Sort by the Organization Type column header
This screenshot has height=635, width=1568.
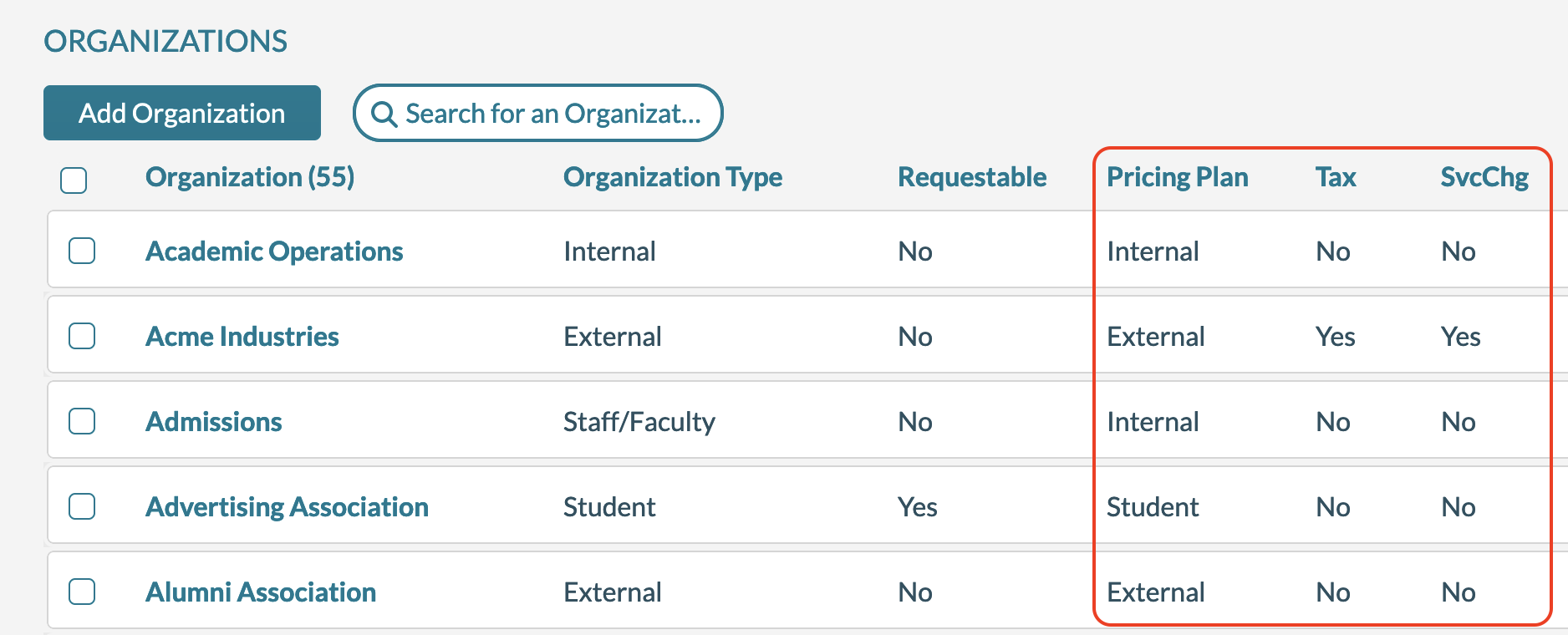tap(673, 177)
